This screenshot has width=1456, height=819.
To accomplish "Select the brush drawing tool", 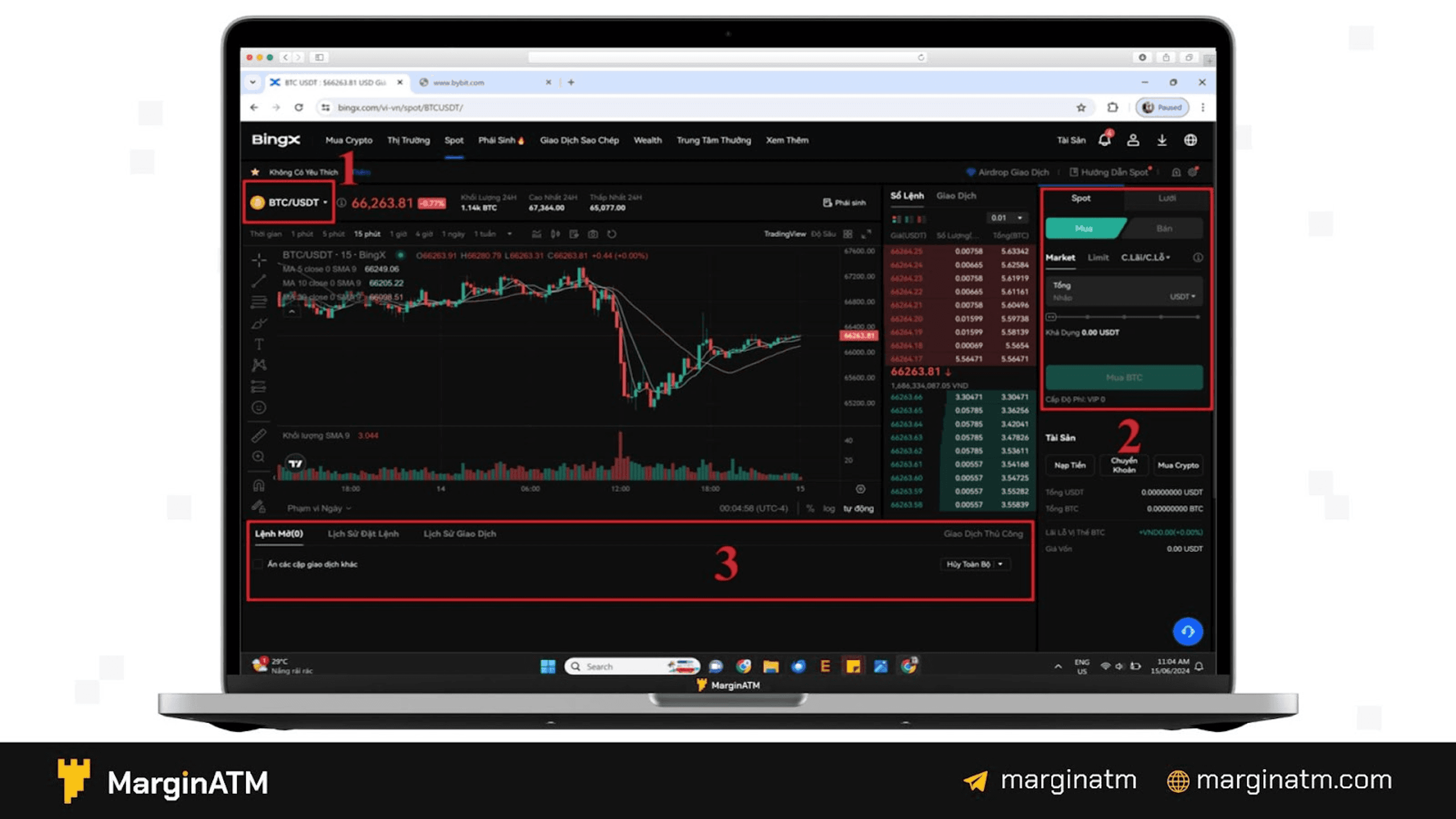I will (x=259, y=323).
